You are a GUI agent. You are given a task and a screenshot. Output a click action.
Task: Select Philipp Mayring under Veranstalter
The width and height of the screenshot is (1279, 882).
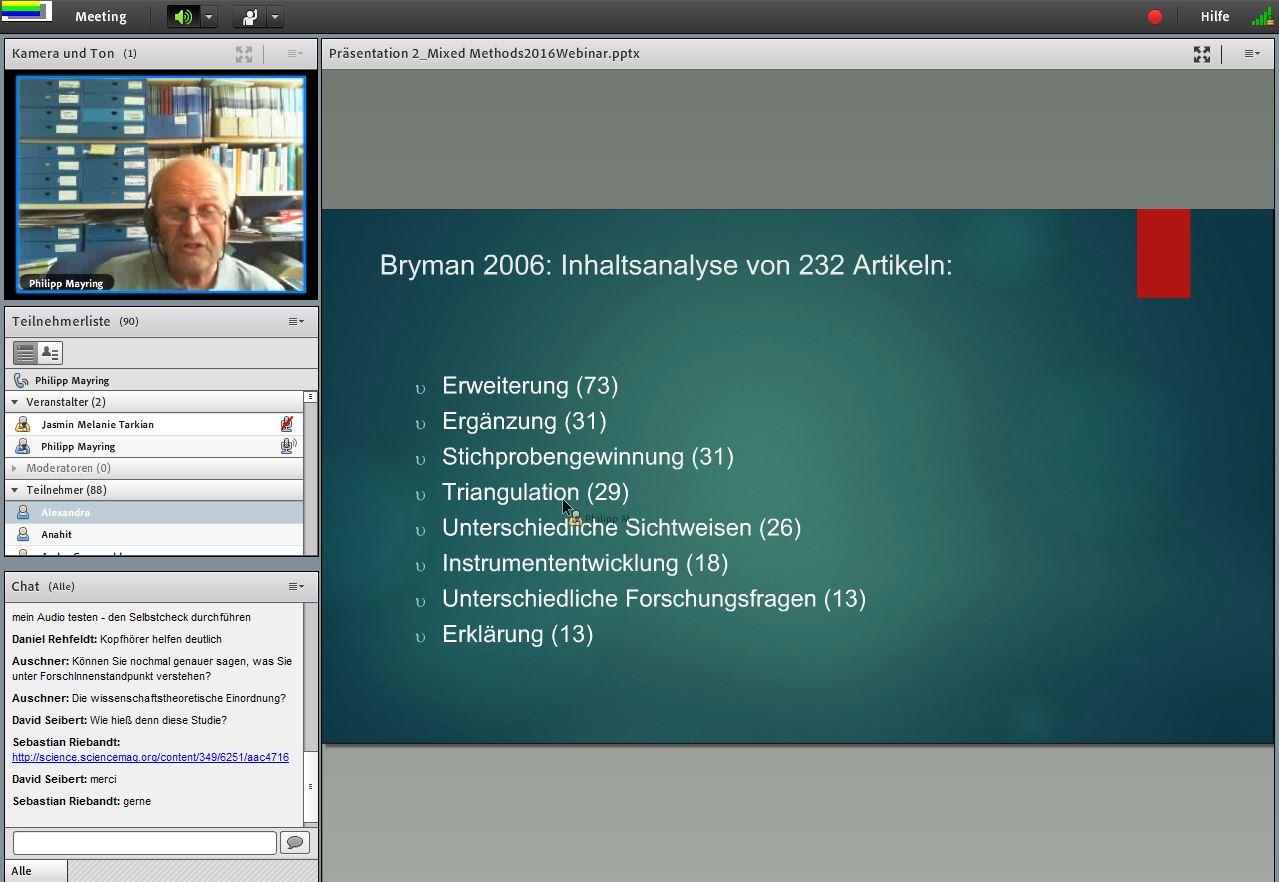click(154, 447)
